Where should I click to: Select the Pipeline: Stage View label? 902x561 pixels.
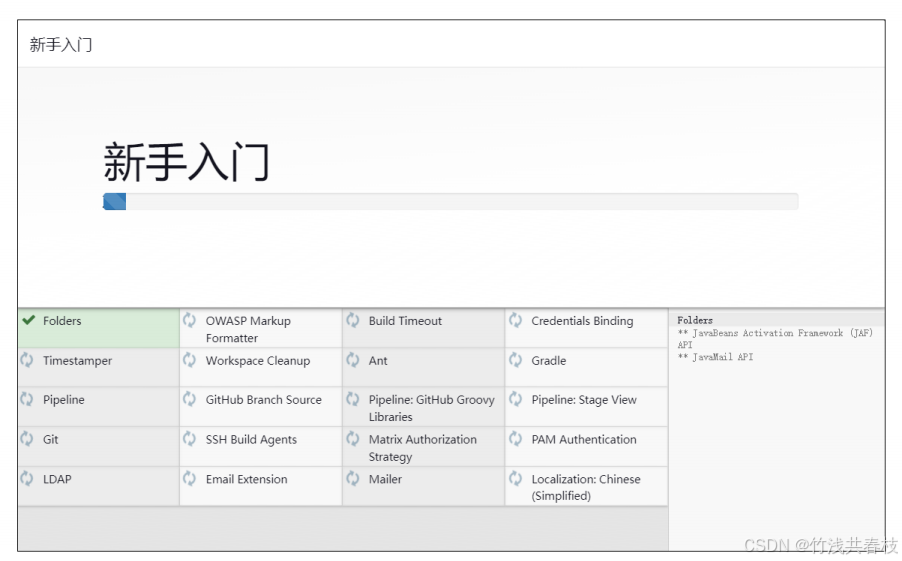584,400
